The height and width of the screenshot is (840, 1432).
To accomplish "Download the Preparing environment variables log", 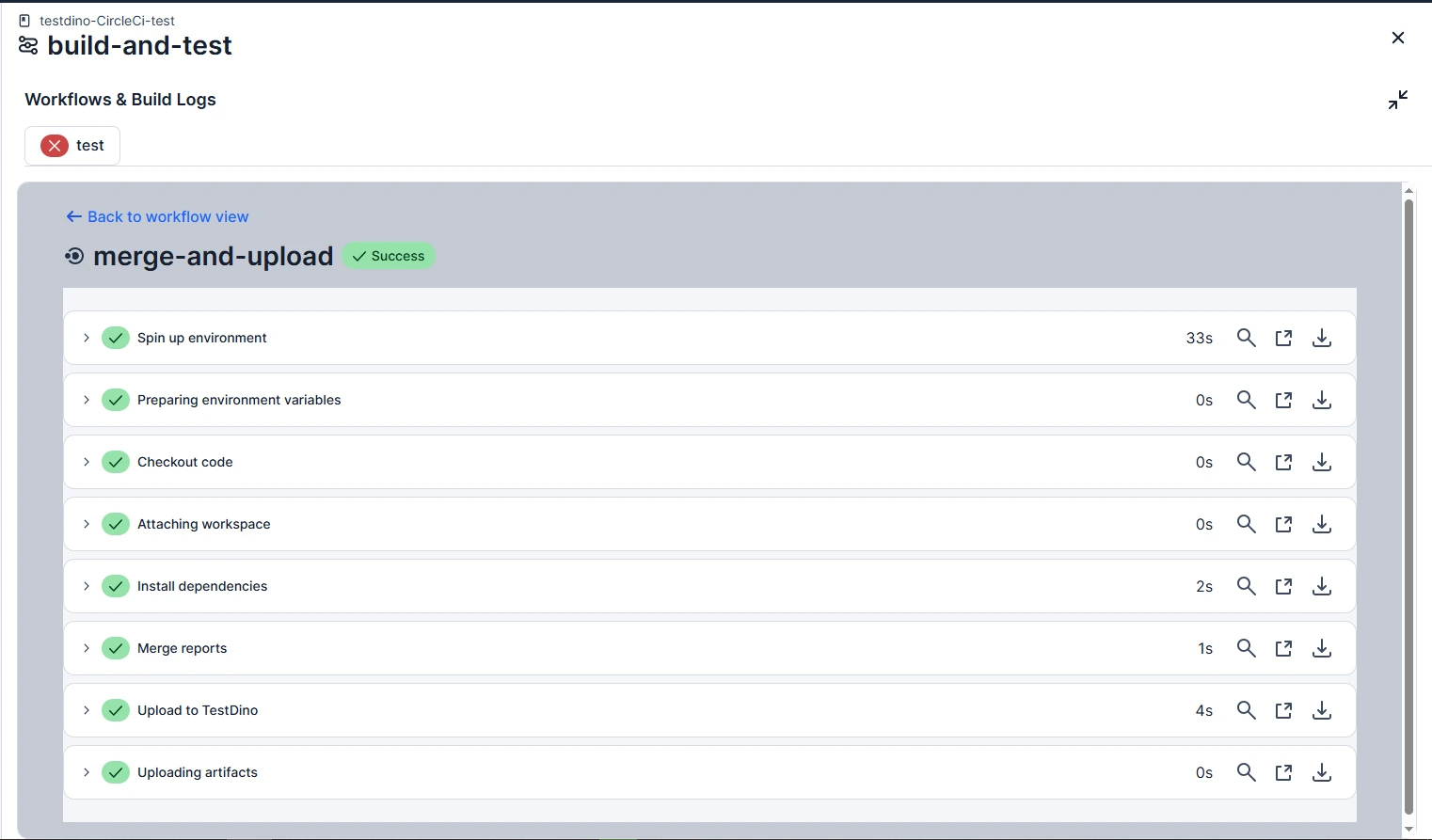I will [1321, 400].
